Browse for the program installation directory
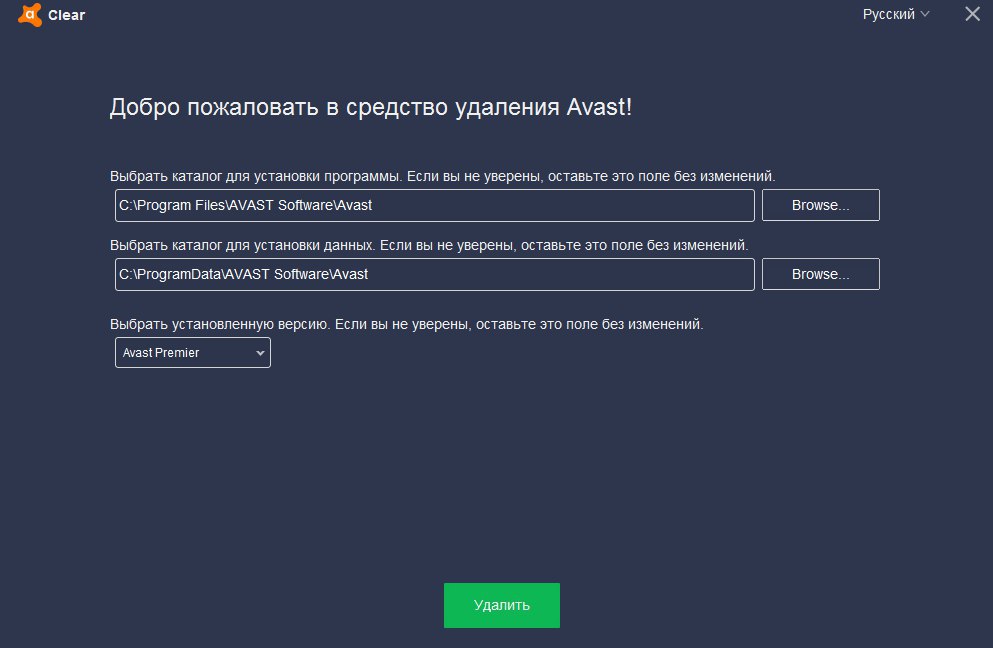The image size is (993, 648). click(820, 205)
